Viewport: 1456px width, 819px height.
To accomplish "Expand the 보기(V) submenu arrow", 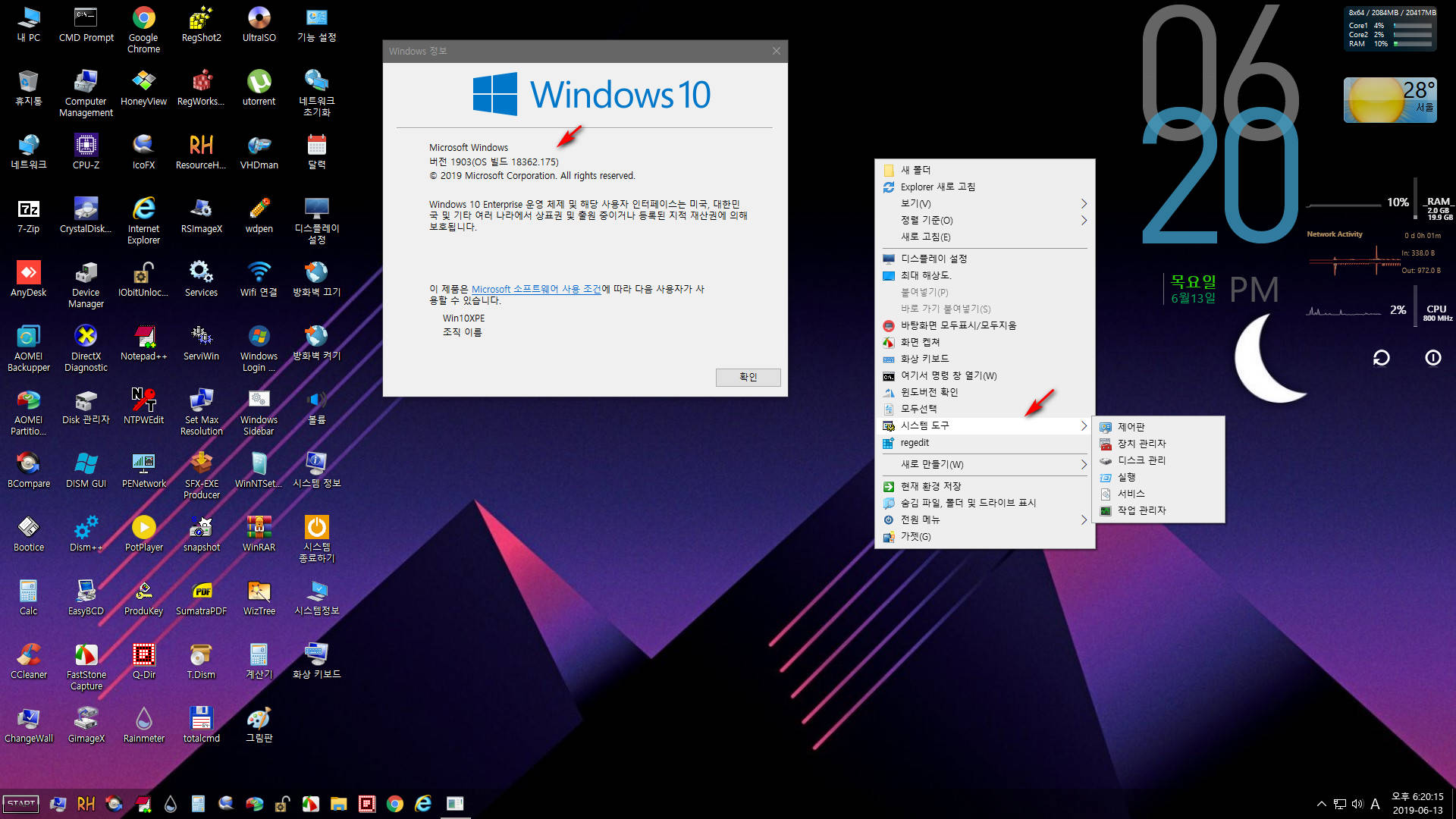I will [1084, 203].
